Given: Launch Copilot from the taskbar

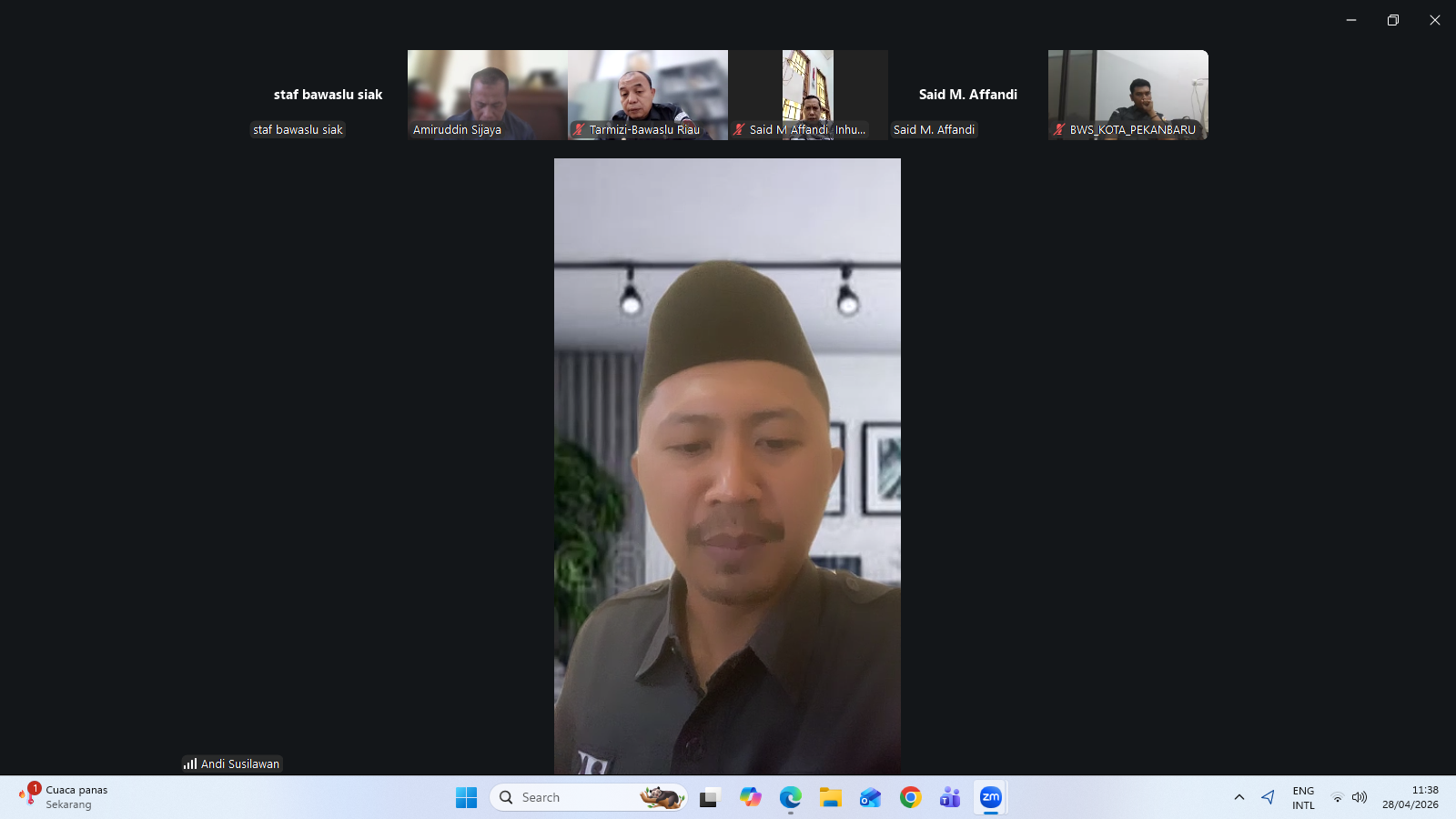Looking at the screenshot, I should [750, 798].
